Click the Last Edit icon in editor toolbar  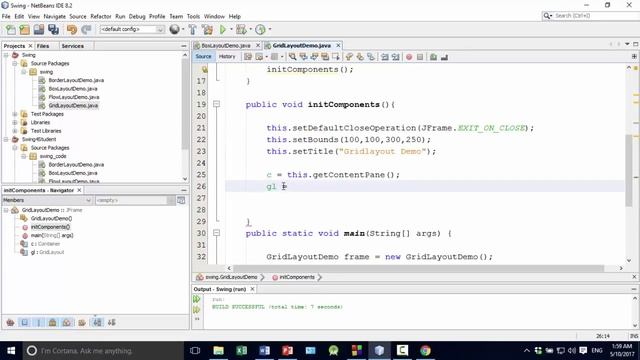248,57
